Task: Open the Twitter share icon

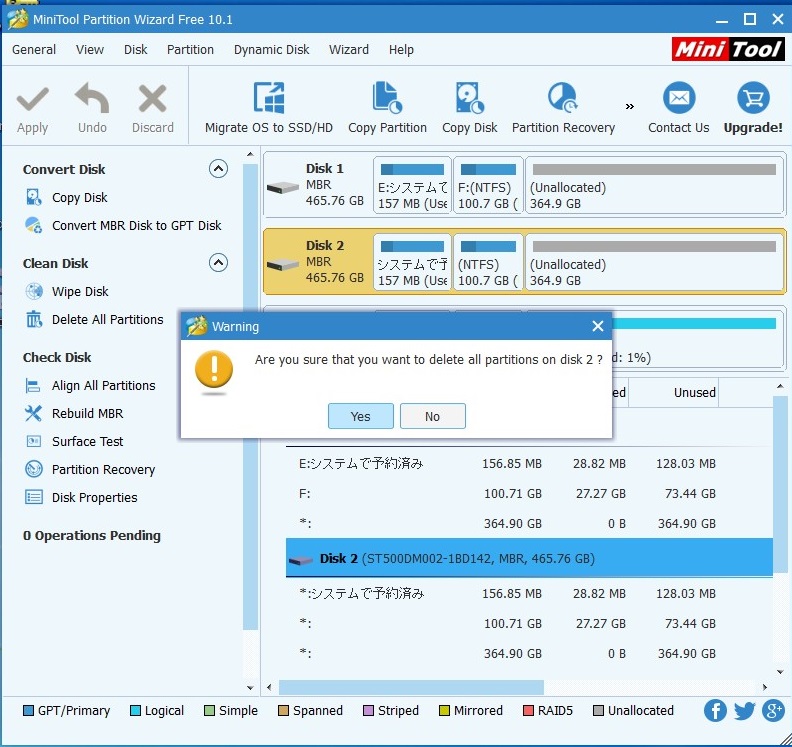Action: pyautogui.click(x=745, y=711)
